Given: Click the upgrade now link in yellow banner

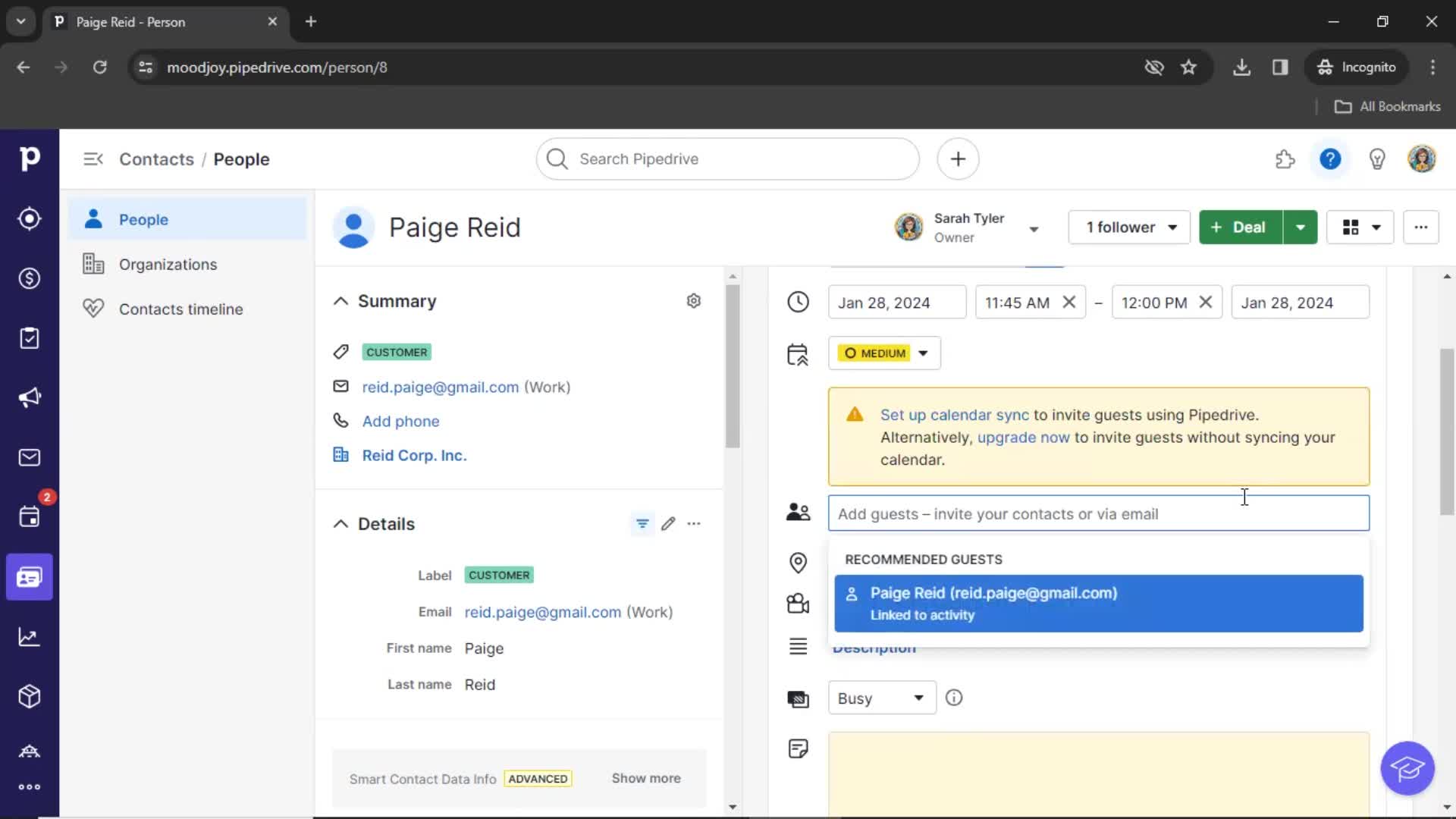Looking at the screenshot, I should [x=1023, y=437].
